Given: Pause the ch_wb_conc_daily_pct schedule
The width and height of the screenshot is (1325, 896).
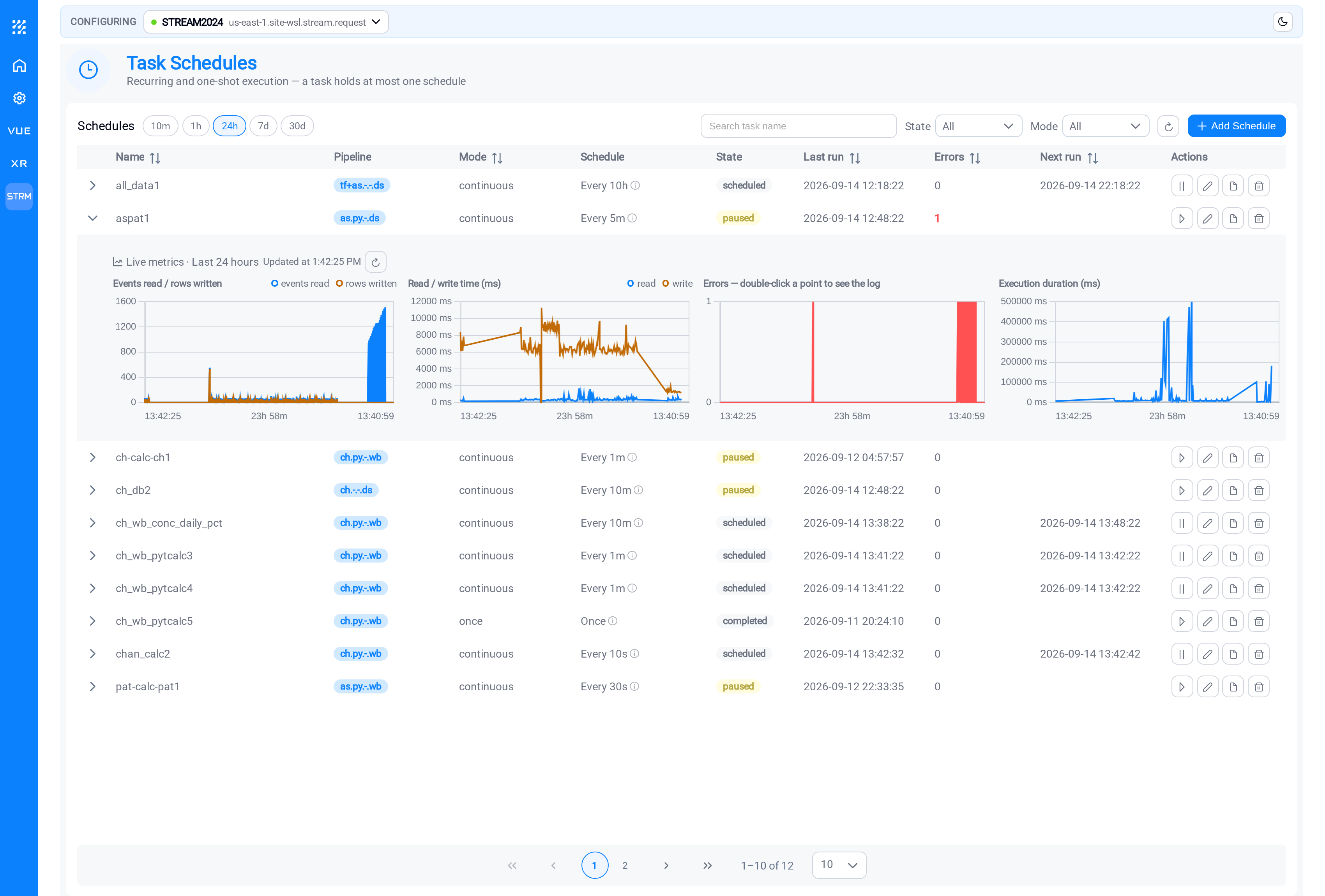Looking at the screenshot, I should pyautogui.click(x=1182, y=523).
